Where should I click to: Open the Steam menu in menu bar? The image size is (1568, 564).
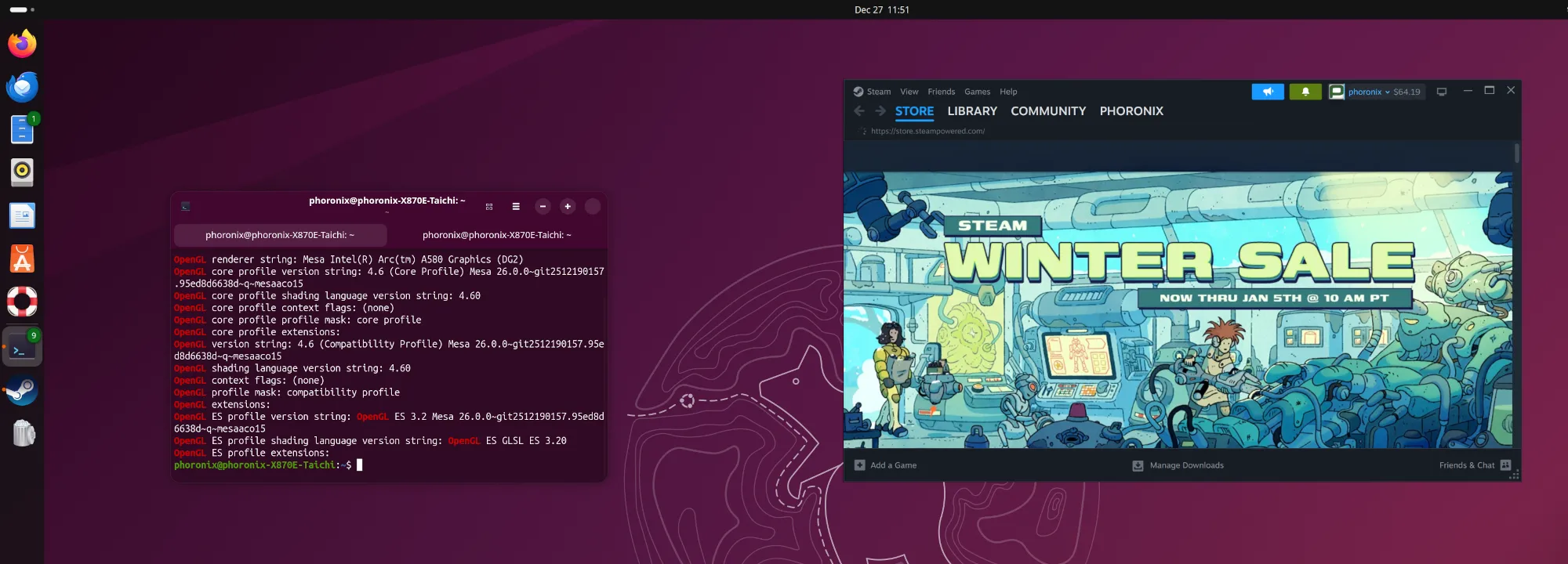click(x=878, y=92)
